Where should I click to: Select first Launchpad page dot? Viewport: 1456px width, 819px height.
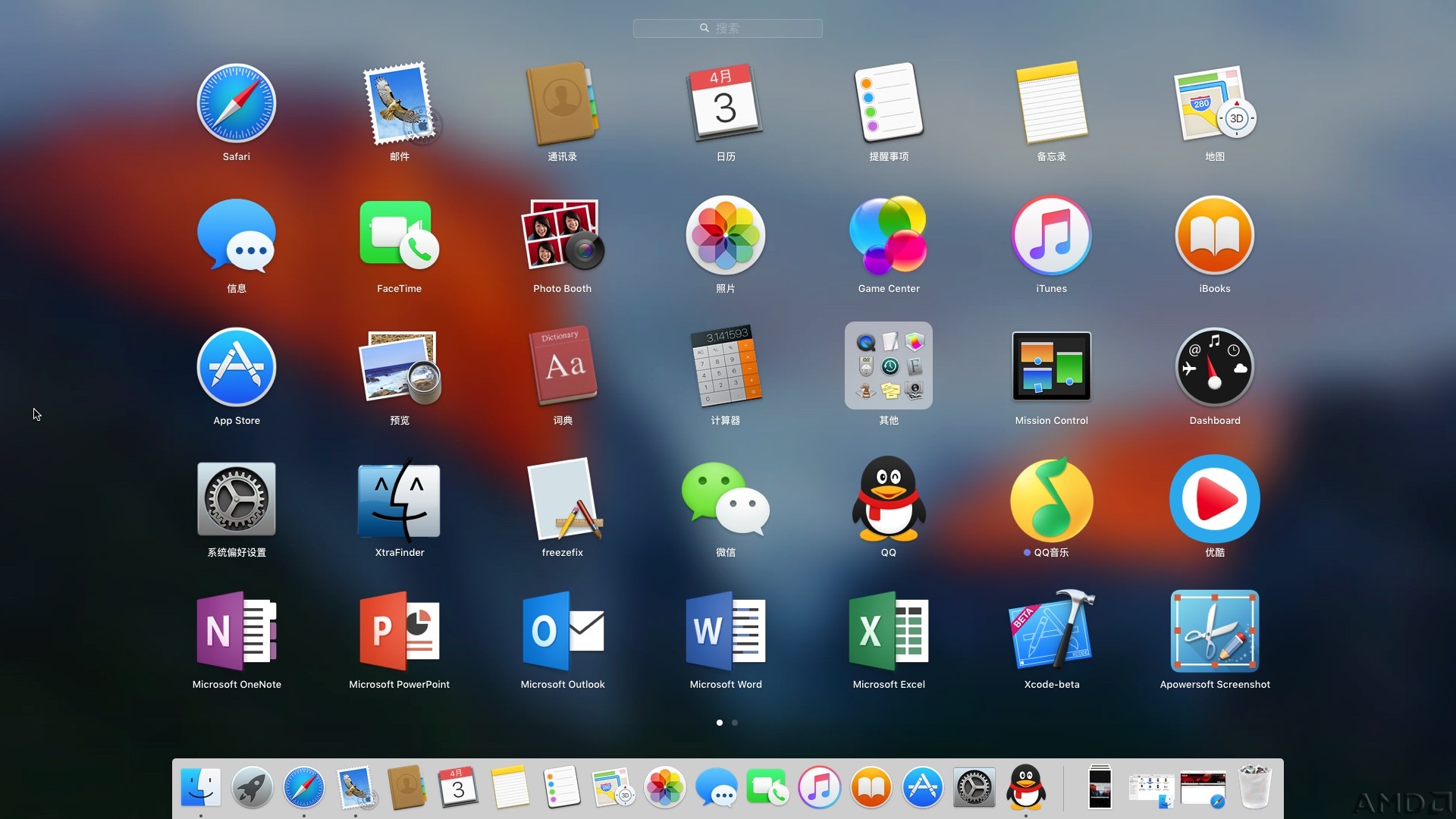pos(720,723)
